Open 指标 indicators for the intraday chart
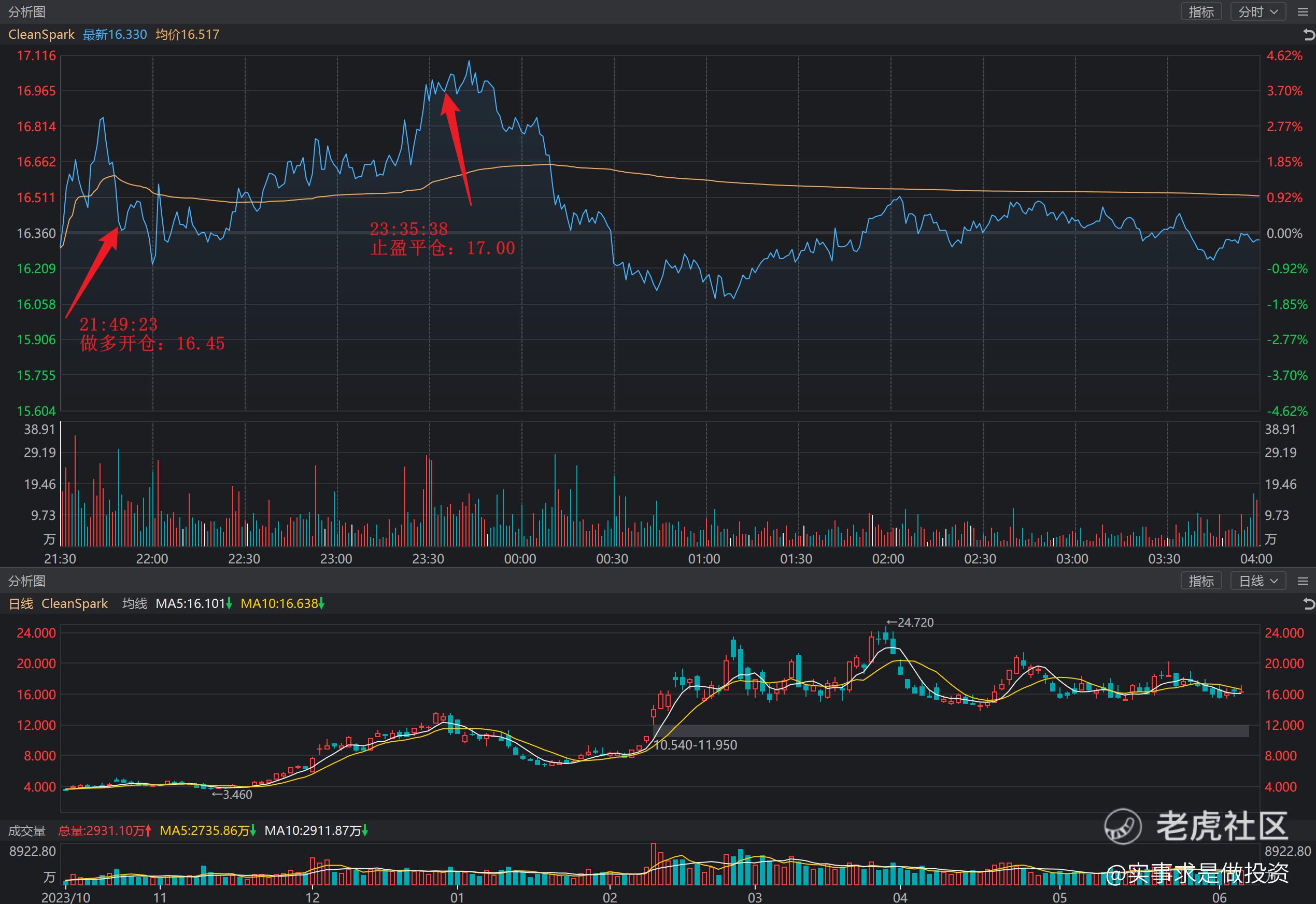 1201,12
